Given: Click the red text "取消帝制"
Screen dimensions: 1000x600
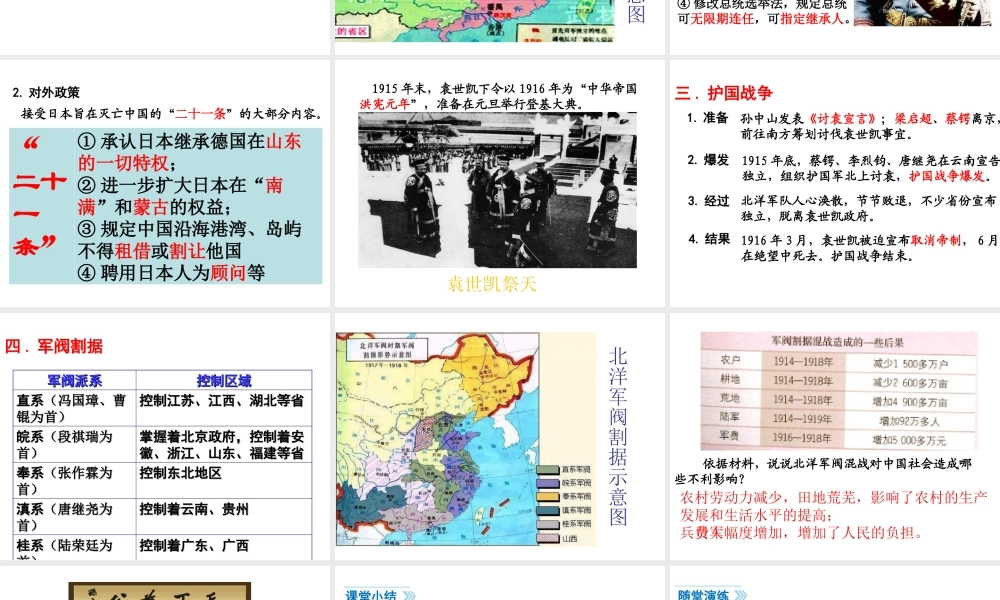Looking at the screenshot, I should click(936, 240).
